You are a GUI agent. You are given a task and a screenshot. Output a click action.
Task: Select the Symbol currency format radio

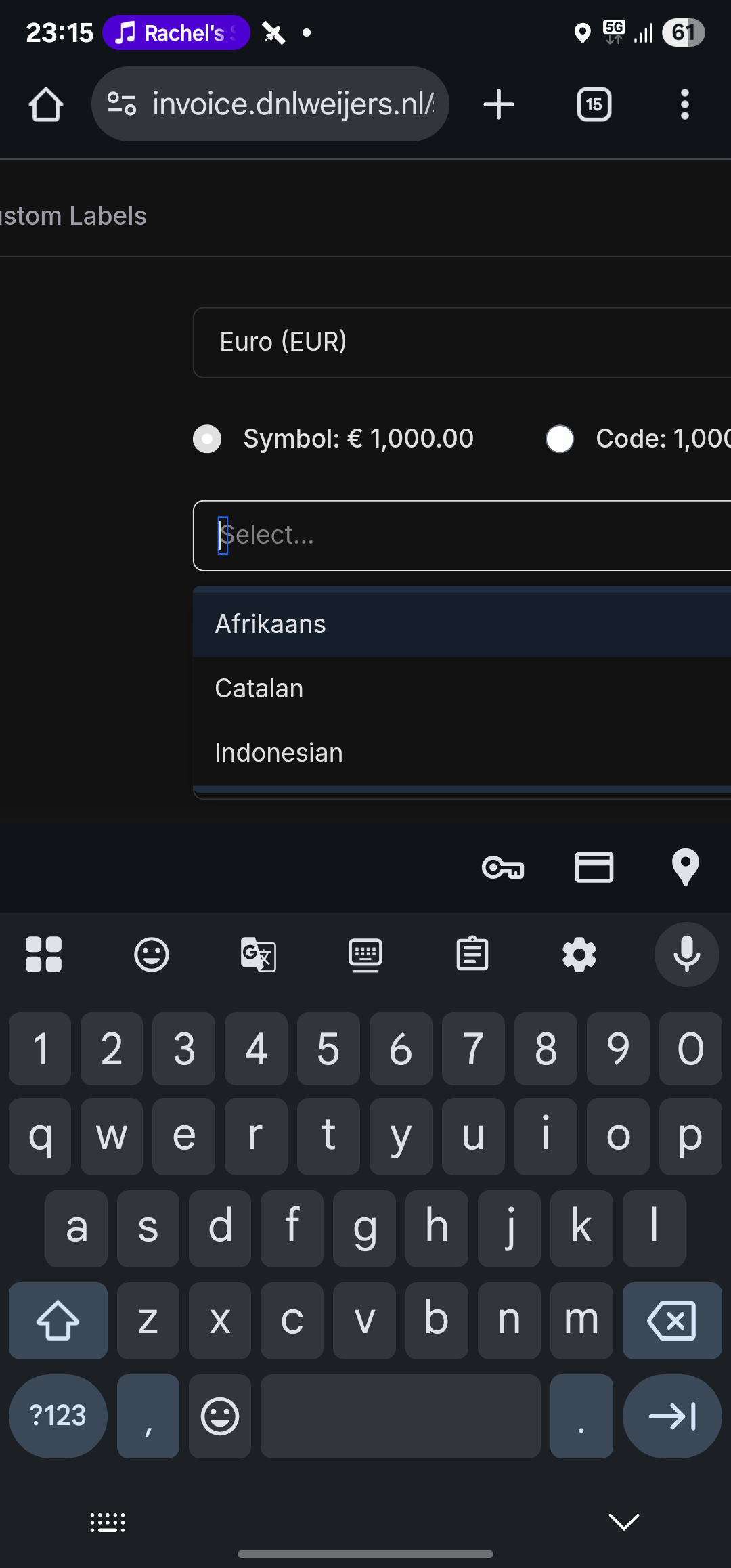[208, 439]
